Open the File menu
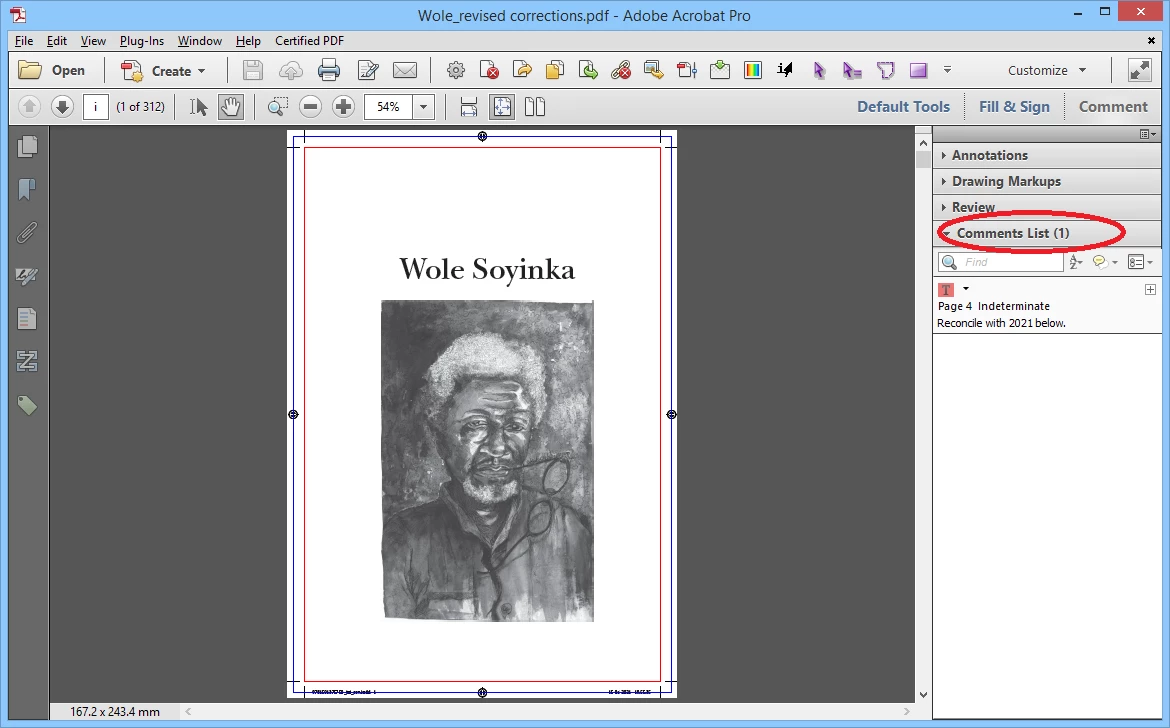 coord(24,40)
